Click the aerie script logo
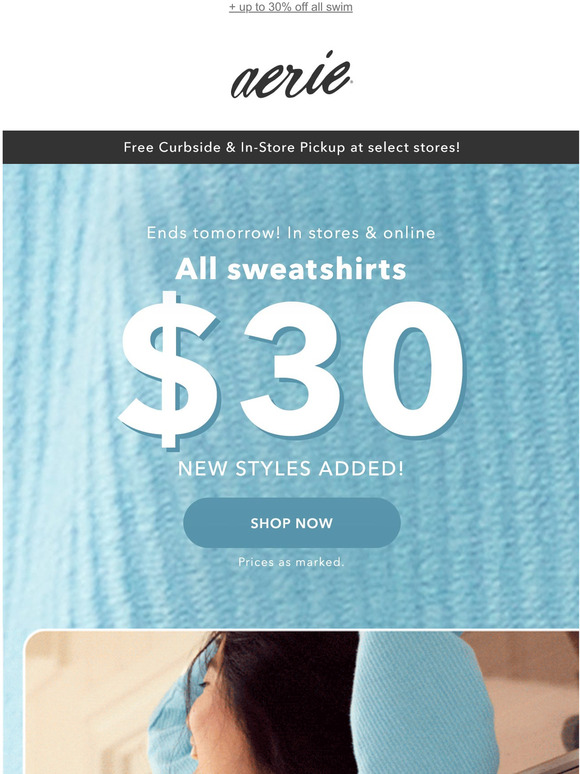The width and height of the screenshot is (580, 774). (x=291, y=75)
